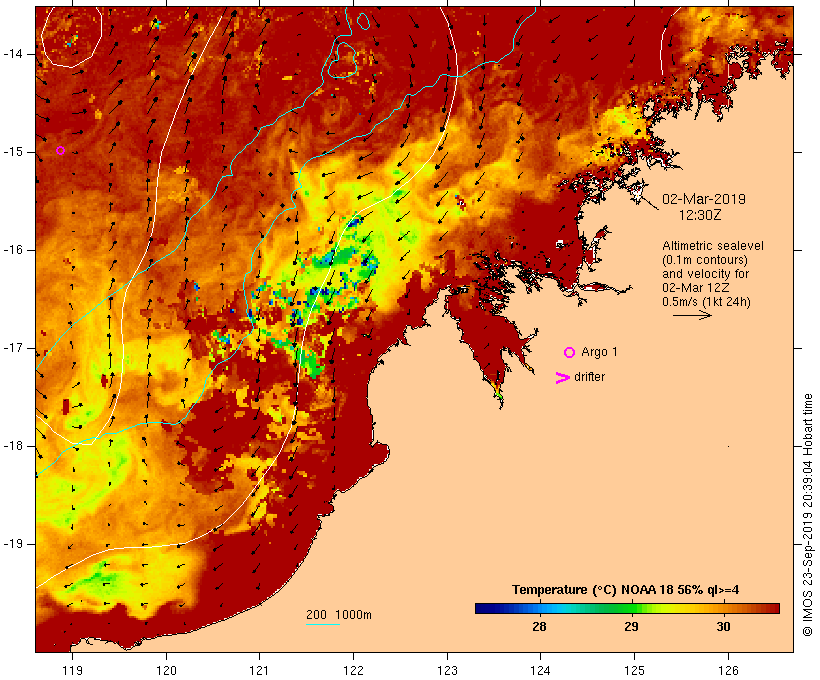
Task: Click the '0.5m/s (1kt 24h)' text
Action: tap(706, 302)
